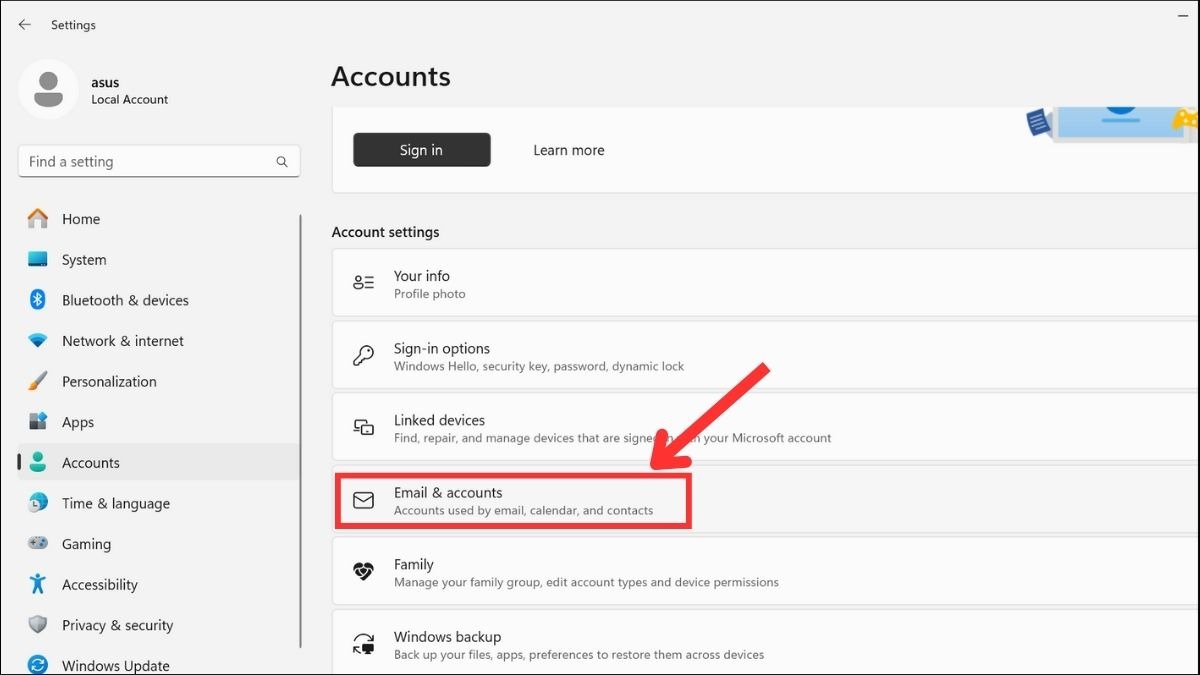Click "Accounts used by email" description

[x=524, y=511]
